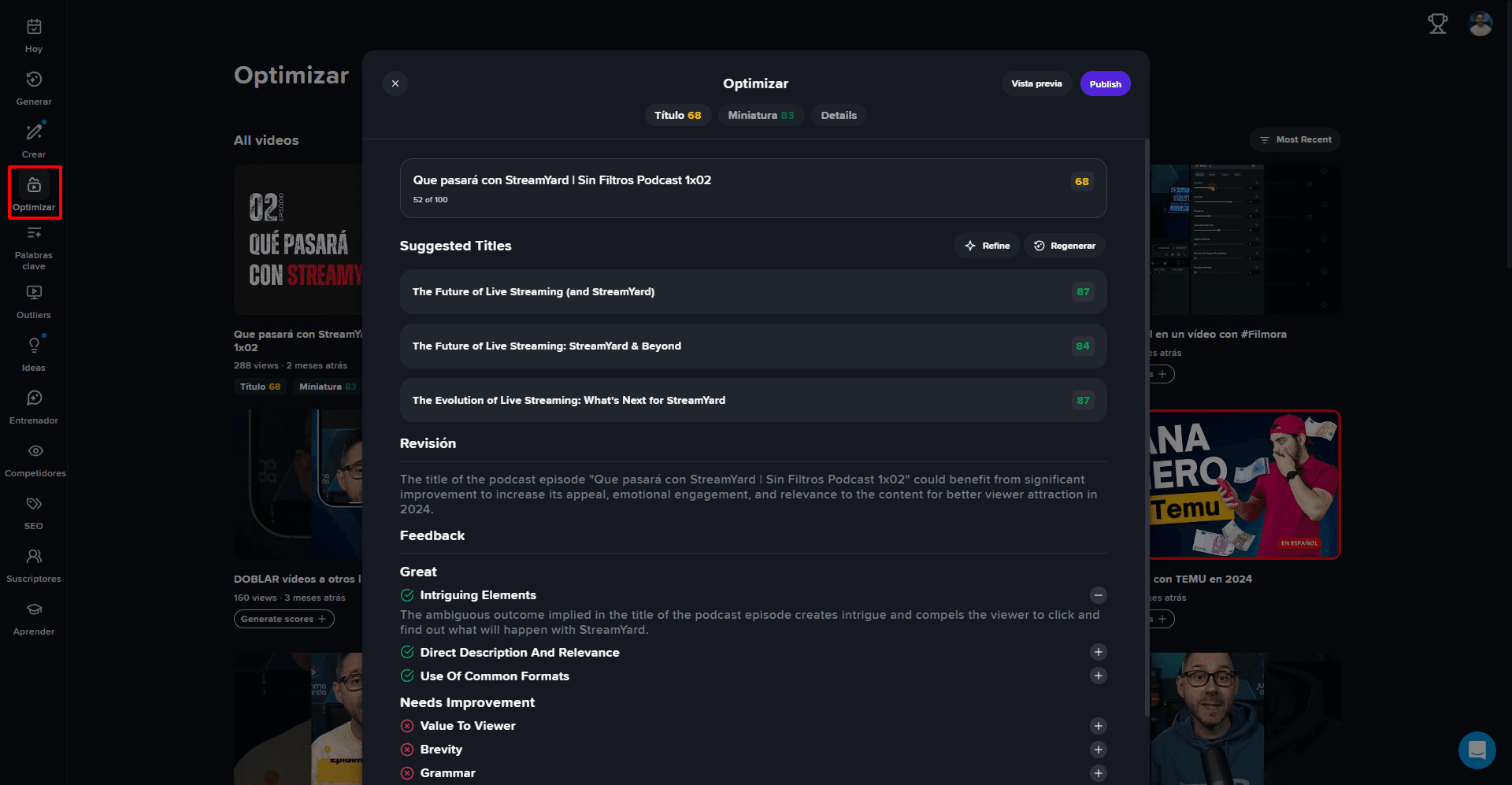Open Palabras clave in the sidebar

[34, 248]
